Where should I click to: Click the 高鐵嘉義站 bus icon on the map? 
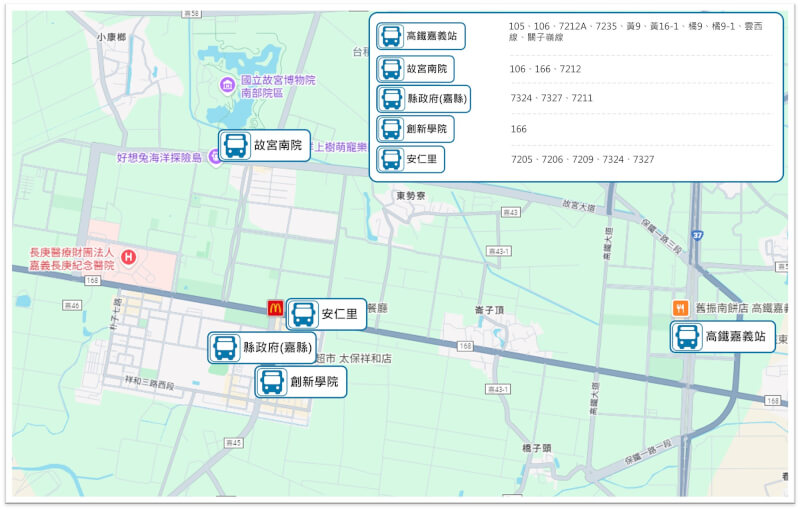687,337
